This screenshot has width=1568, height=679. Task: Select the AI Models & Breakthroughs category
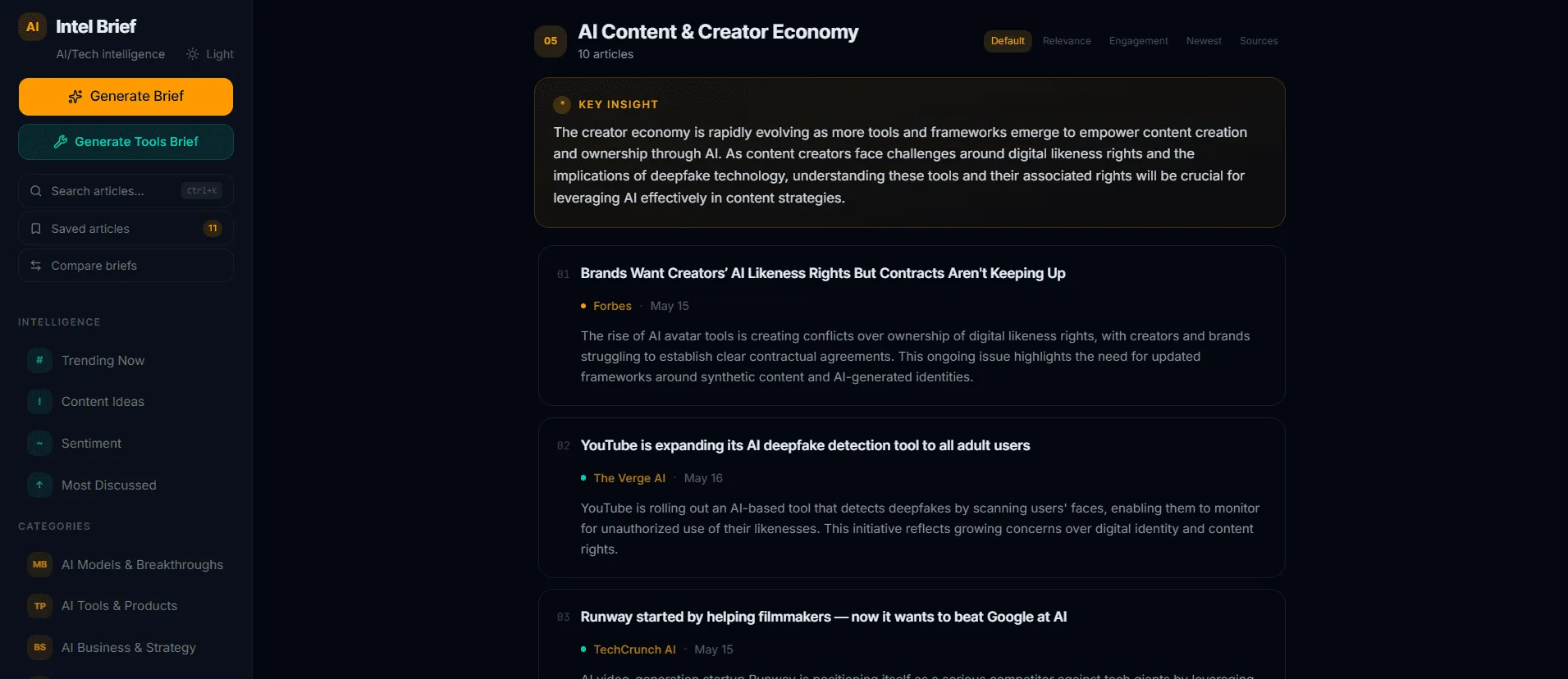(126, 564)
